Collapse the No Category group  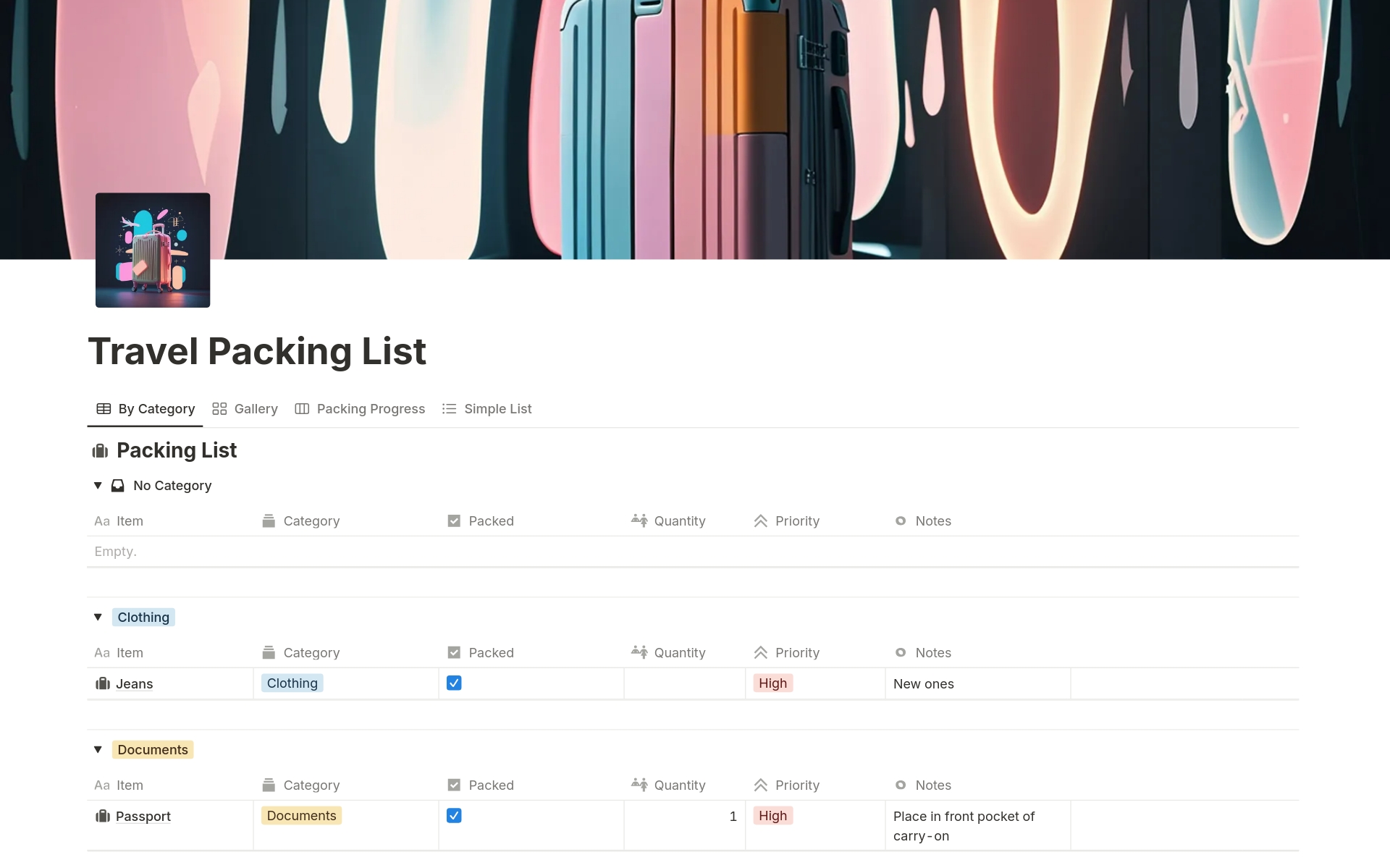[x=98, y=486]
